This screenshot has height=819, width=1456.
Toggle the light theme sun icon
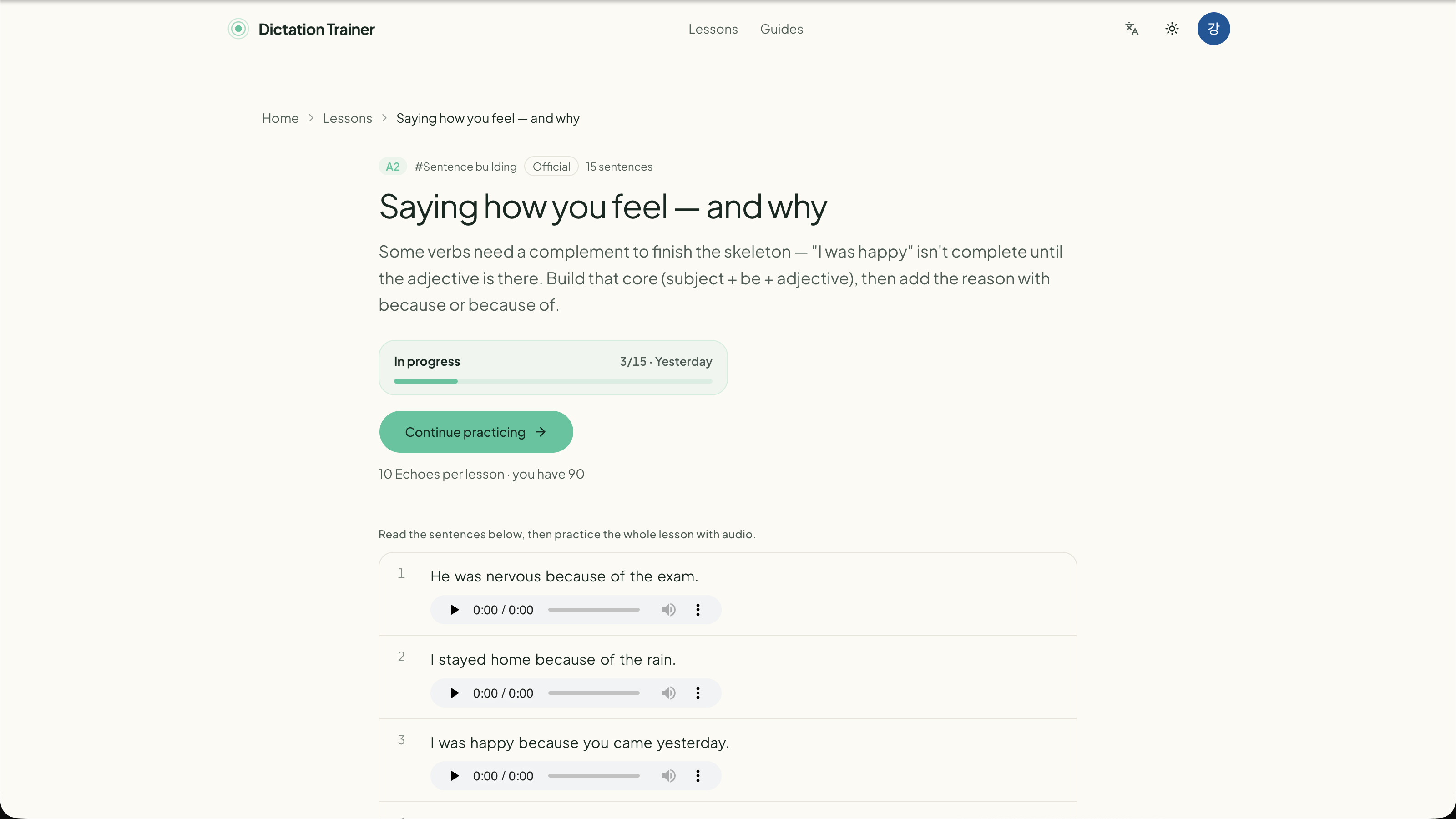pyautogui.click(x=1172, y=29)
